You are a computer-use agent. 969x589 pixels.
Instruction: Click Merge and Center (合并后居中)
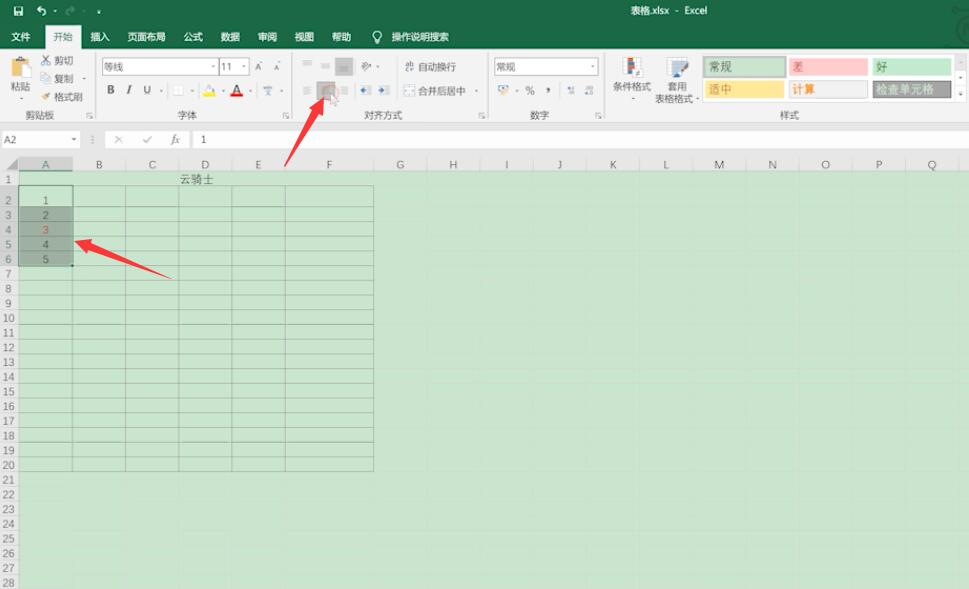coord(435,91)
